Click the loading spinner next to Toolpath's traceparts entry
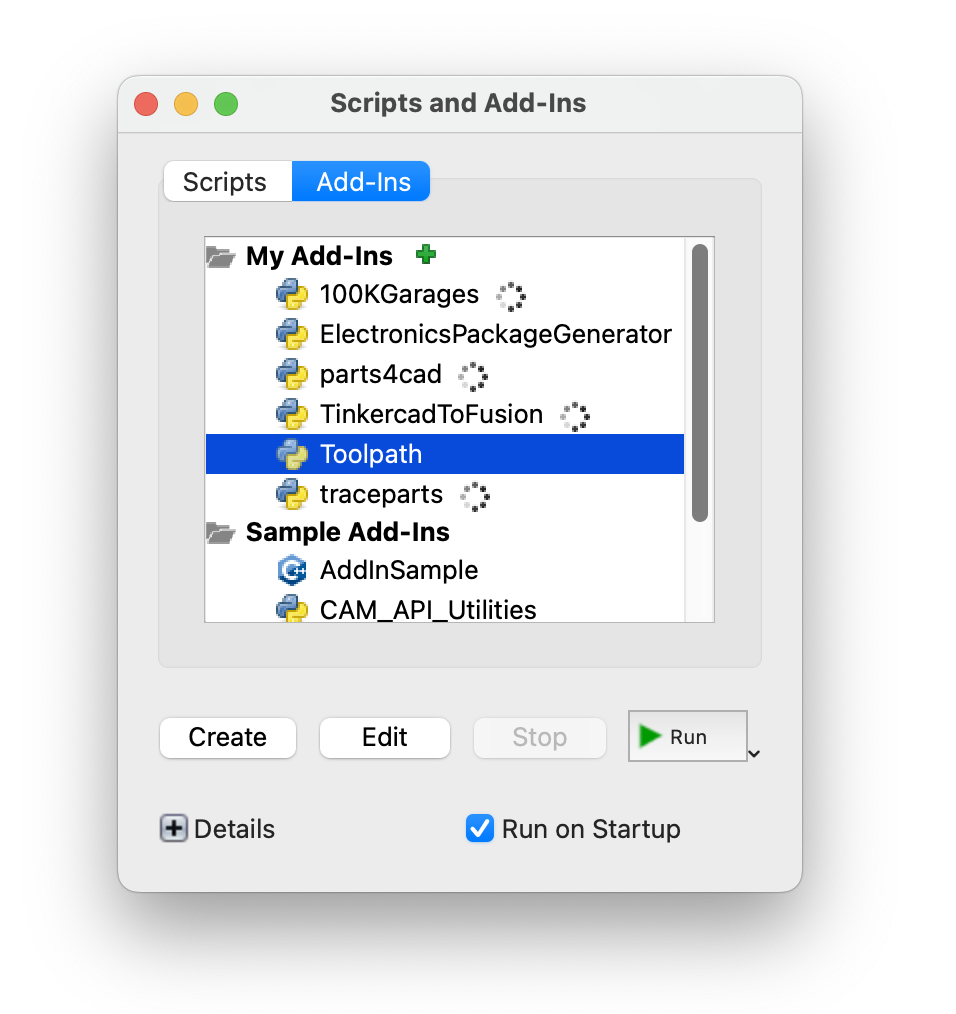Image resolution: width=956 pixels, height=1014 pixels. click(474, 495)
